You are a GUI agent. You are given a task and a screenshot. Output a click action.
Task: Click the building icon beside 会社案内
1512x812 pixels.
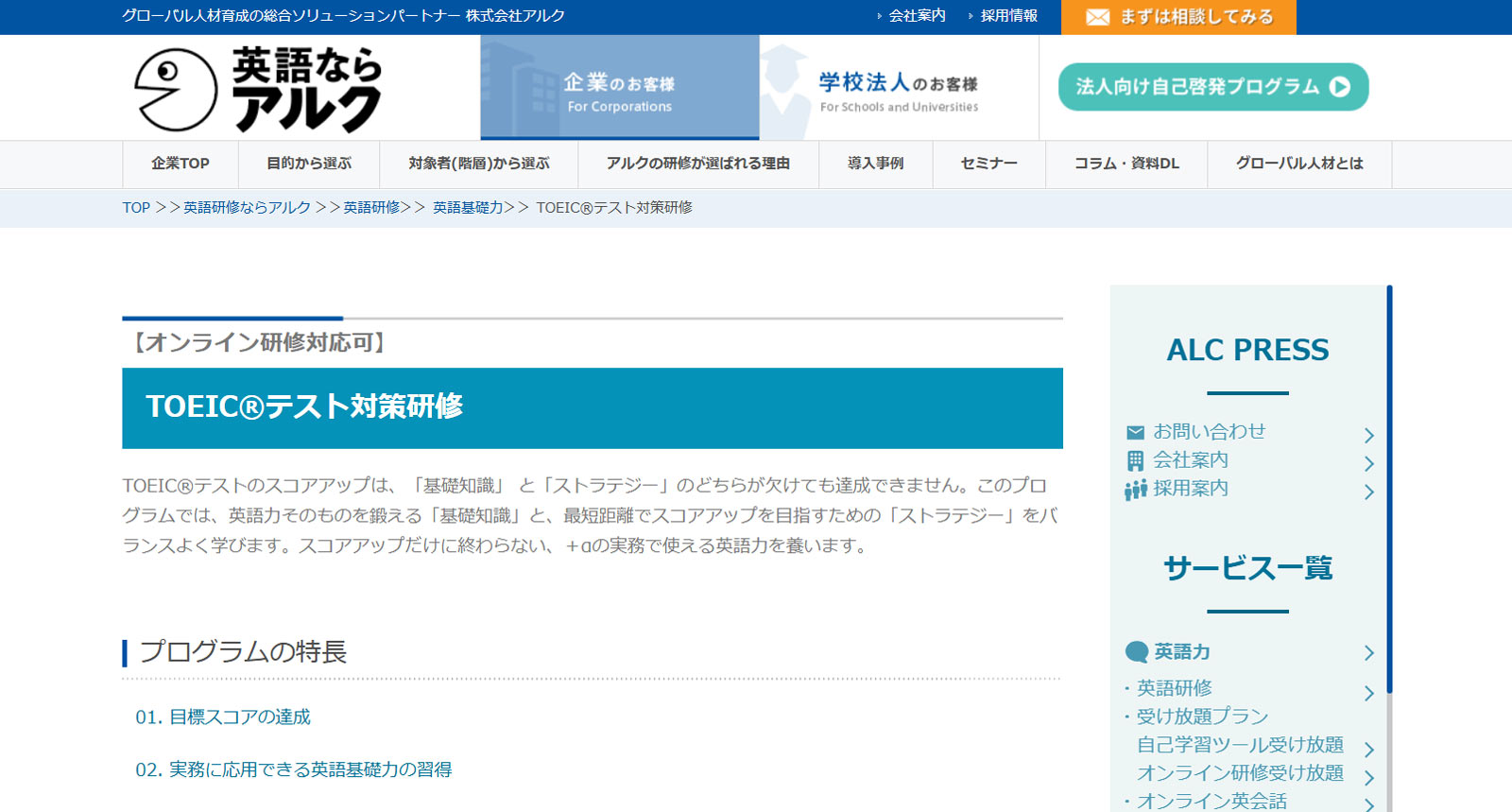click(x=1135, y=461)
